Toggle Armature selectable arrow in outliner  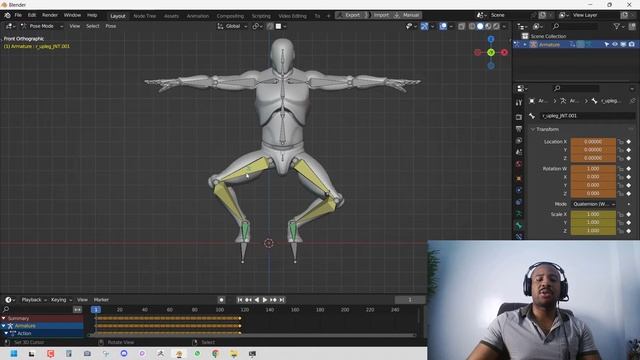point(607,44)
